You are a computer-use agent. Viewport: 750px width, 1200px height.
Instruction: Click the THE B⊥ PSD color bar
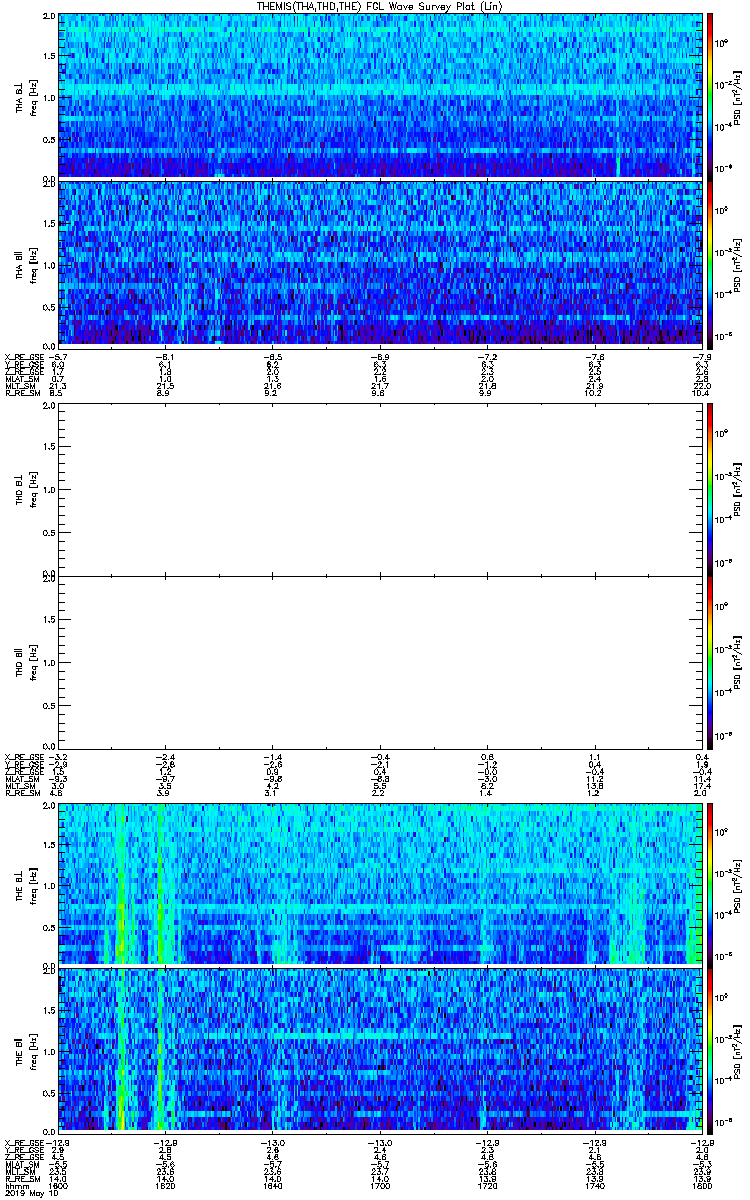pyautogui.click(x=709, y=884)
